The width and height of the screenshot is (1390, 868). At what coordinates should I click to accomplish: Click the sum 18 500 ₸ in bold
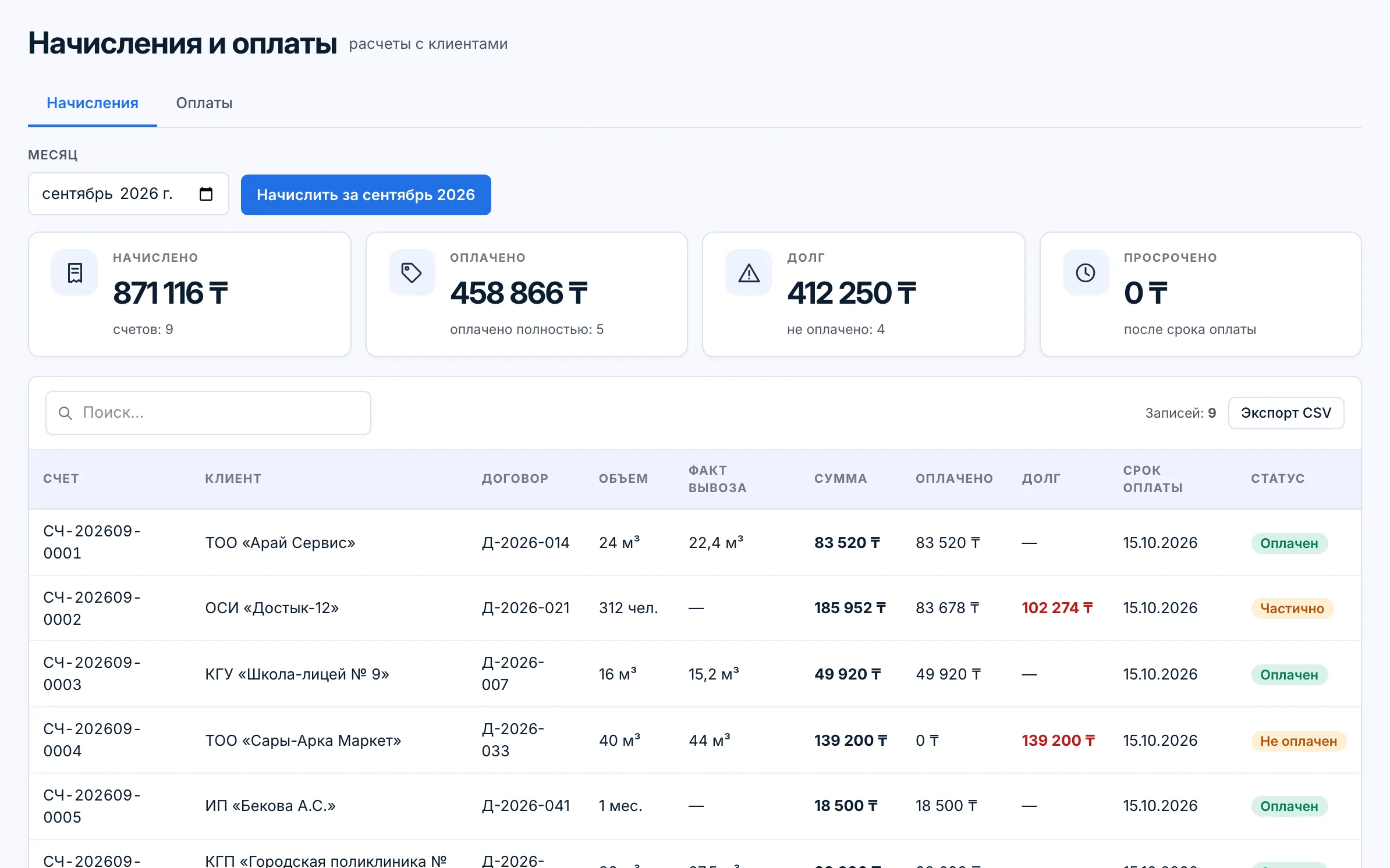point(846,806)
